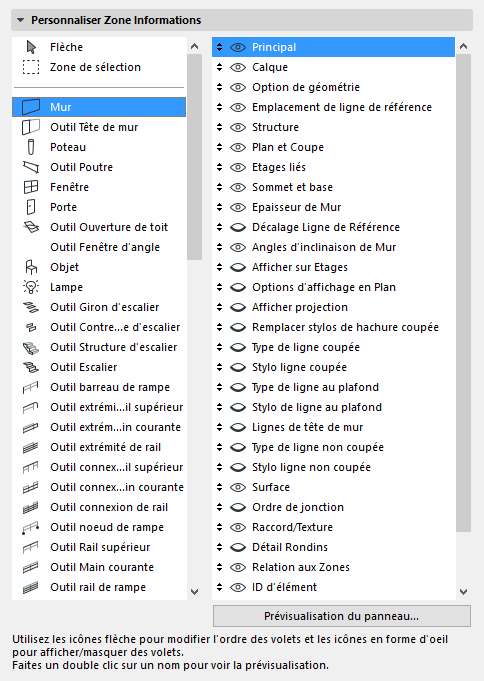Select the Outil Poutre beam icon
The height and width of the screenshot is (681, 484).
[31, 167]
